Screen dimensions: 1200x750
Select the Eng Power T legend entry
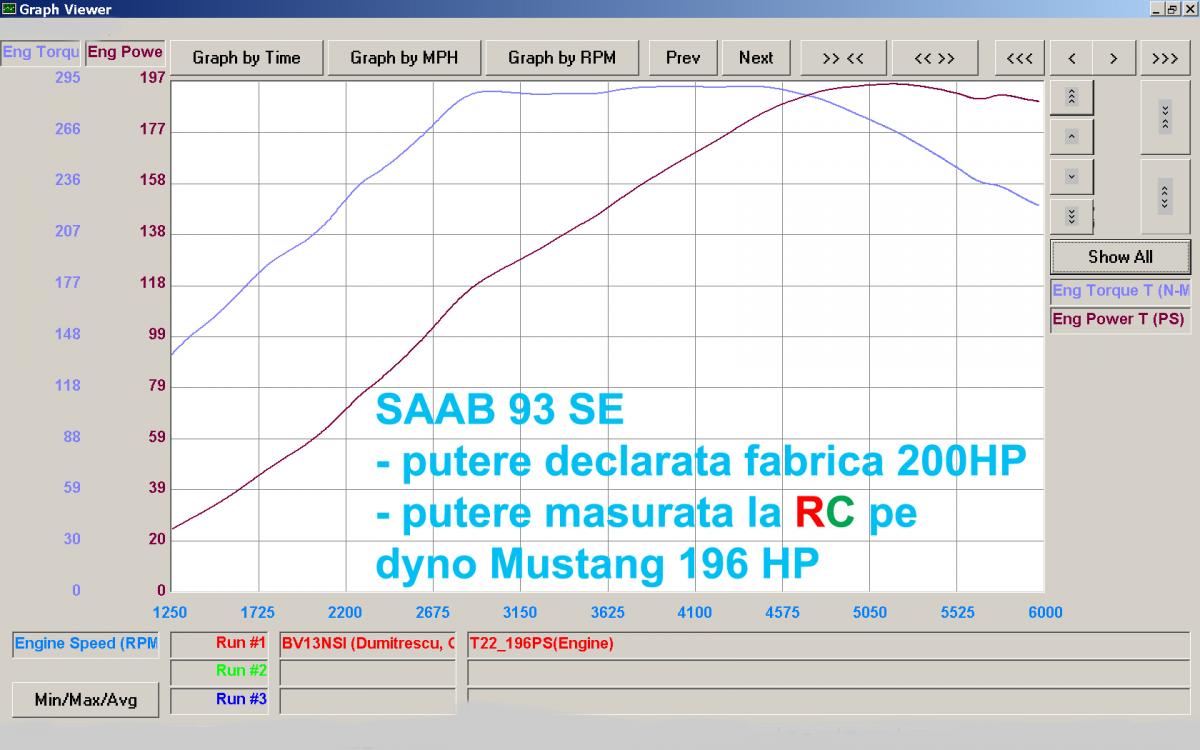coord(1120,320)
